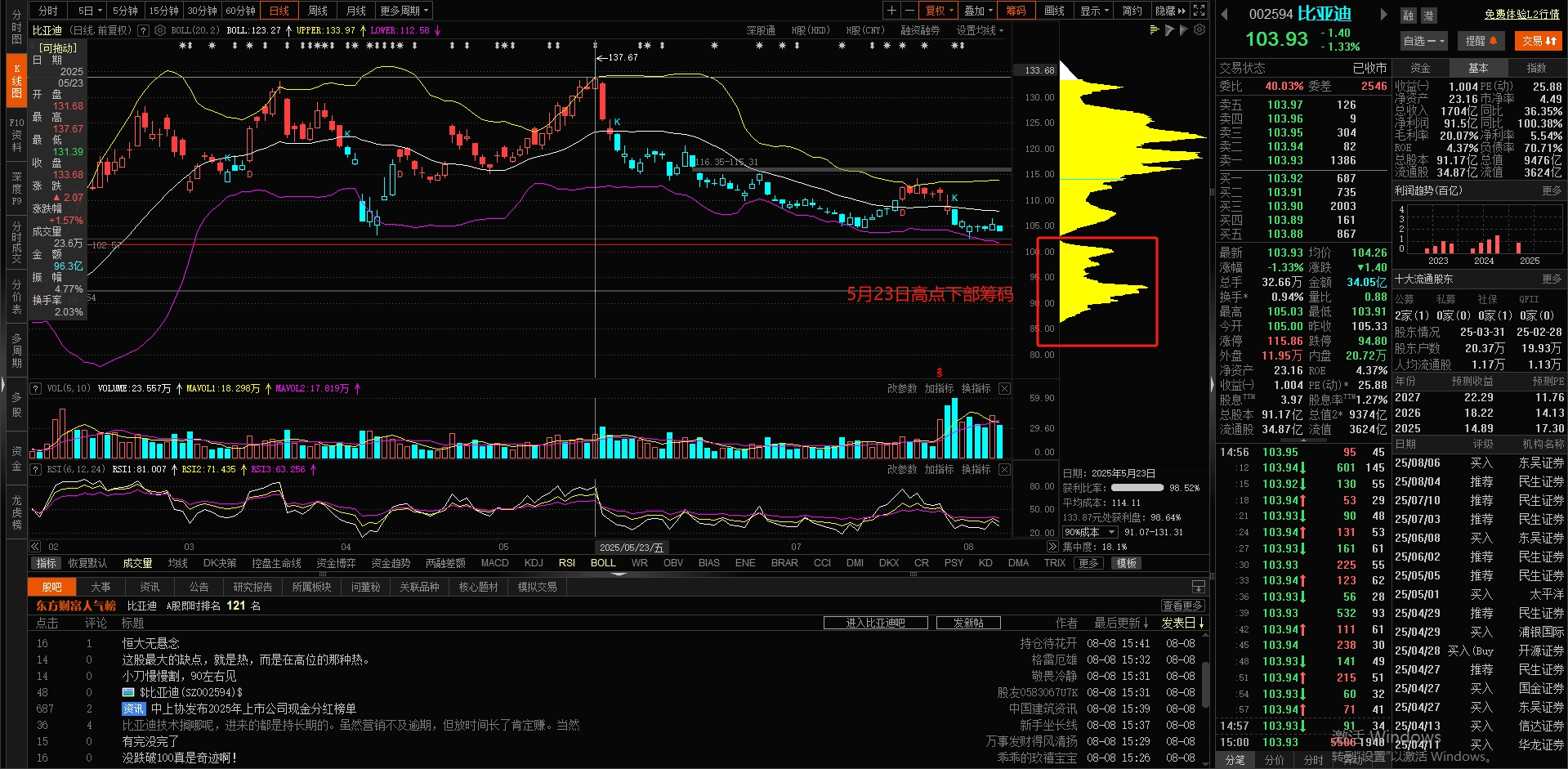Toggle 画线 drawing tools
The height and width of the screenshot is (769, 1568).
pyautogui.click(x=1054, y=11)
